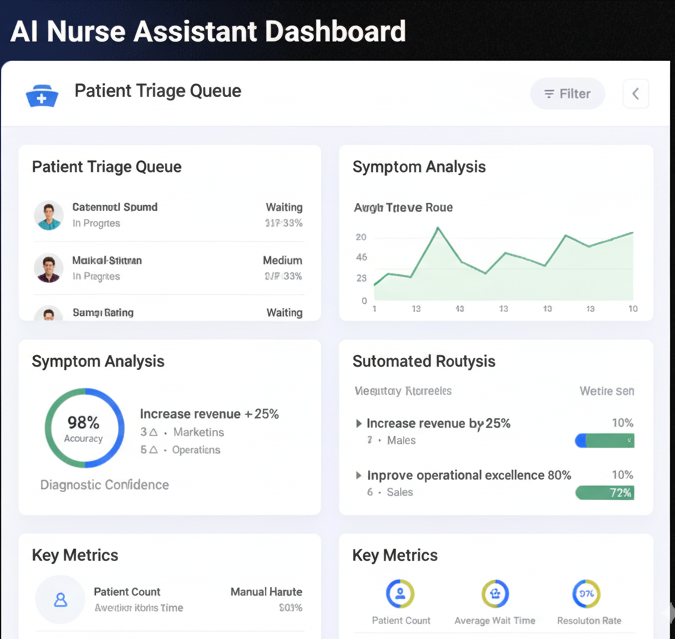675x639 pixels.
Task: Click the nurse cap logo icon
Action: coord(41,94)
